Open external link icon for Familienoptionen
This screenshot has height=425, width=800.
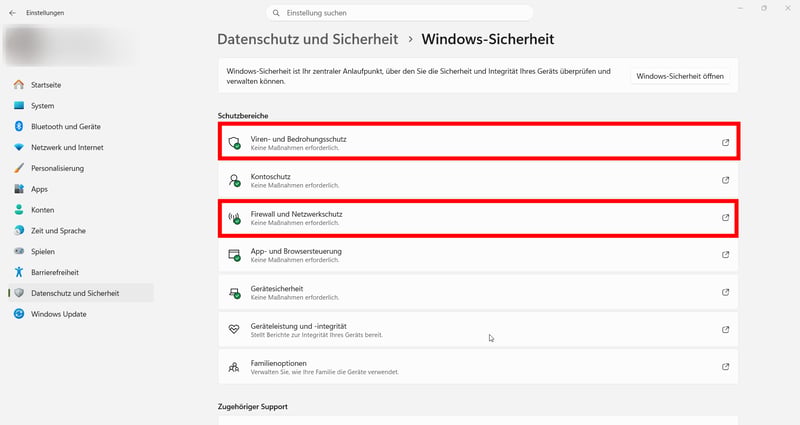(725, 367)
